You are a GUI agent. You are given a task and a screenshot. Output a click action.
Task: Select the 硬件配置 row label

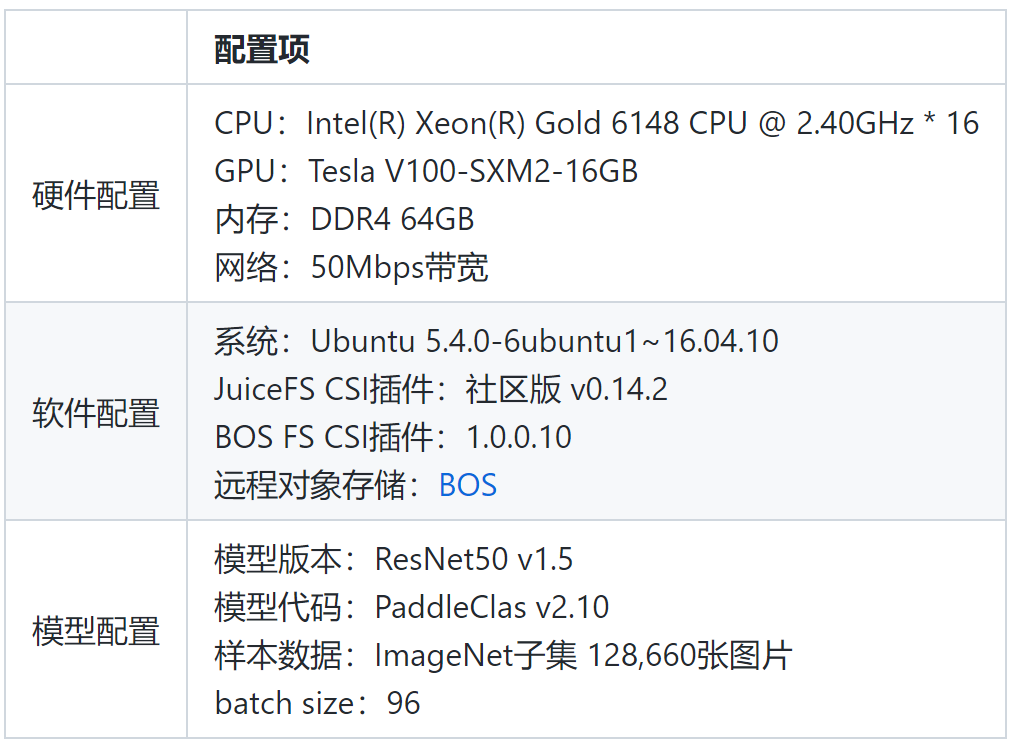(96, 195)
